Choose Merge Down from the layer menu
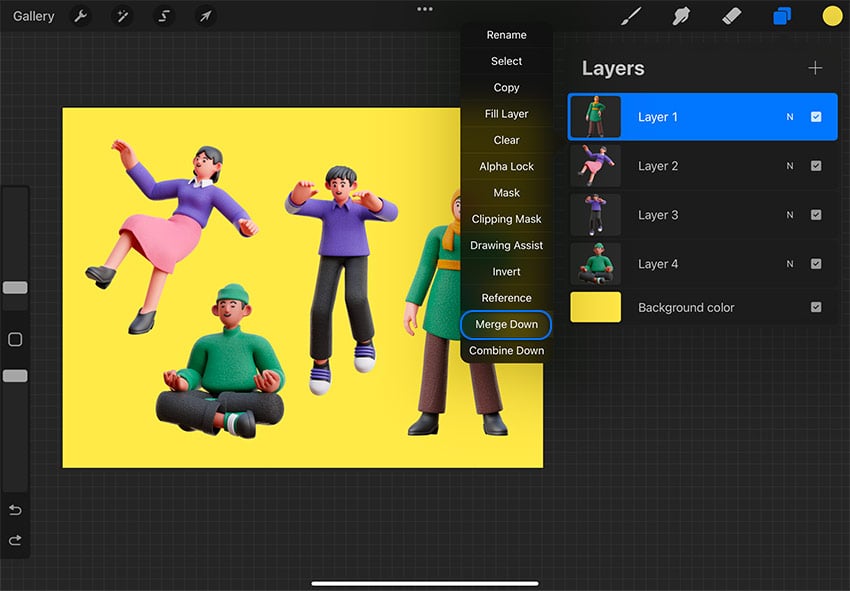The image size is (850, 591). (505, 324)
